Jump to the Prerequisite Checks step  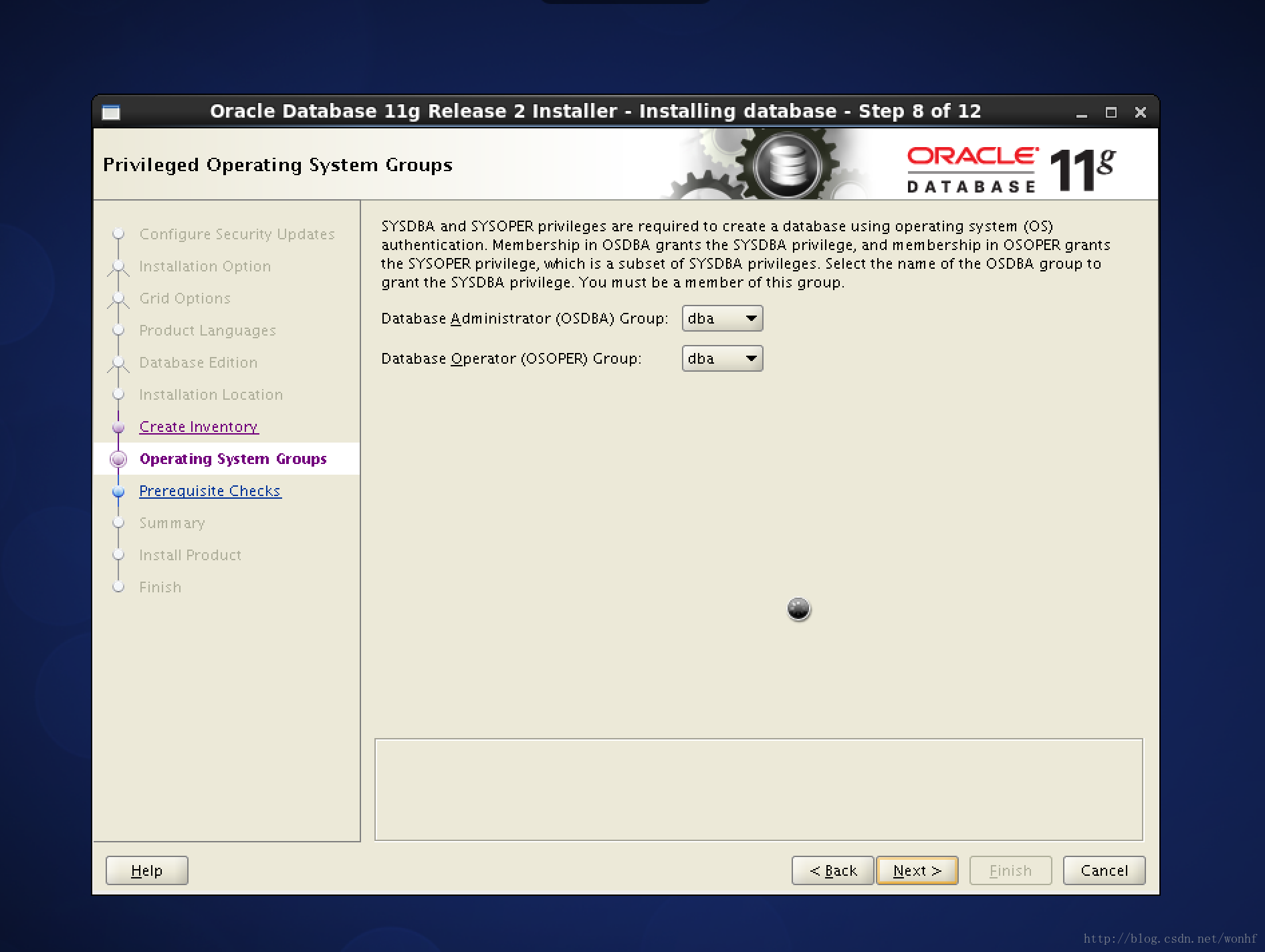pos(210,491)
